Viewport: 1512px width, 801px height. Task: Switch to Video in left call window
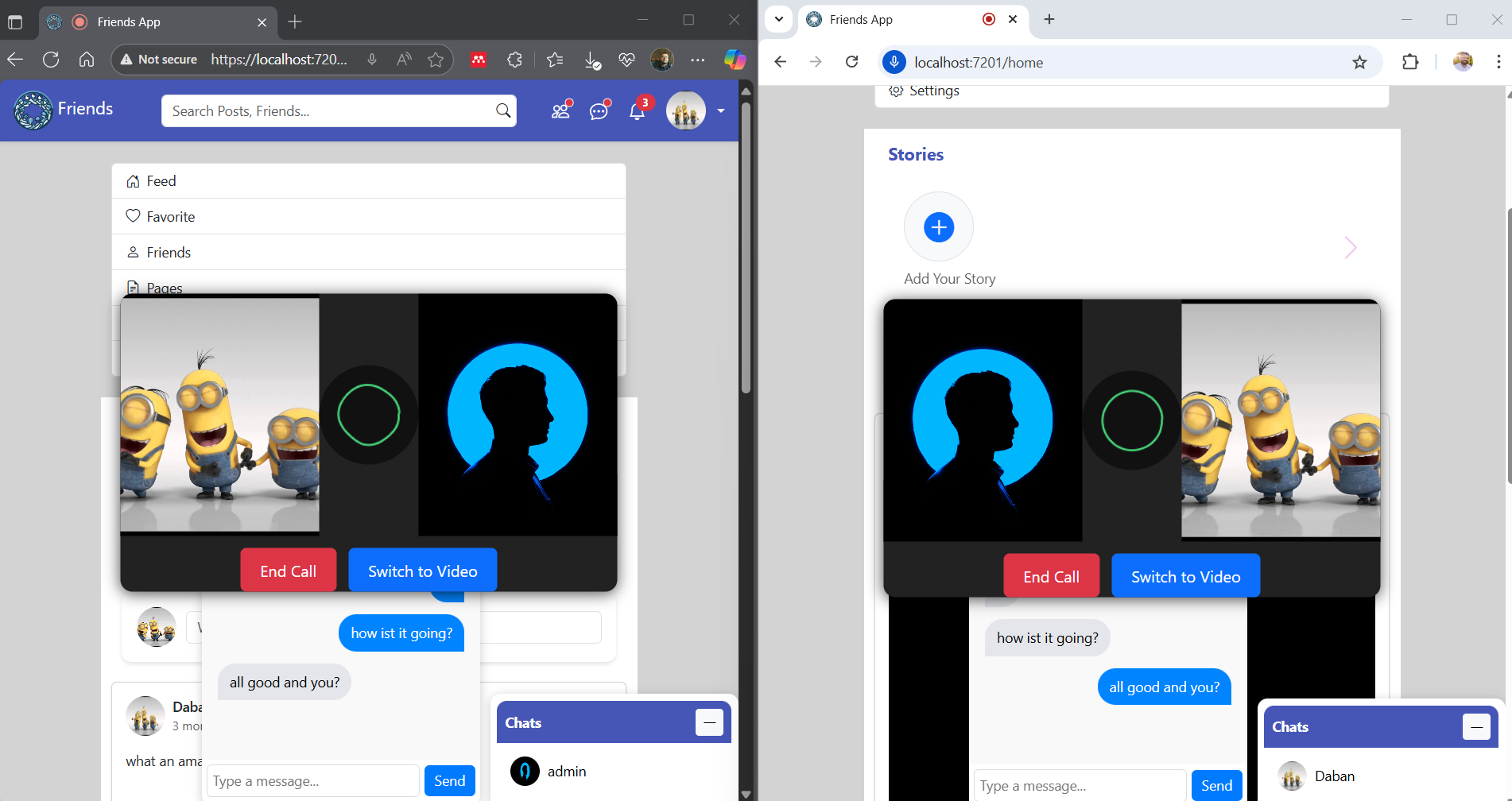pyautogui.click(x=422, y=571)
